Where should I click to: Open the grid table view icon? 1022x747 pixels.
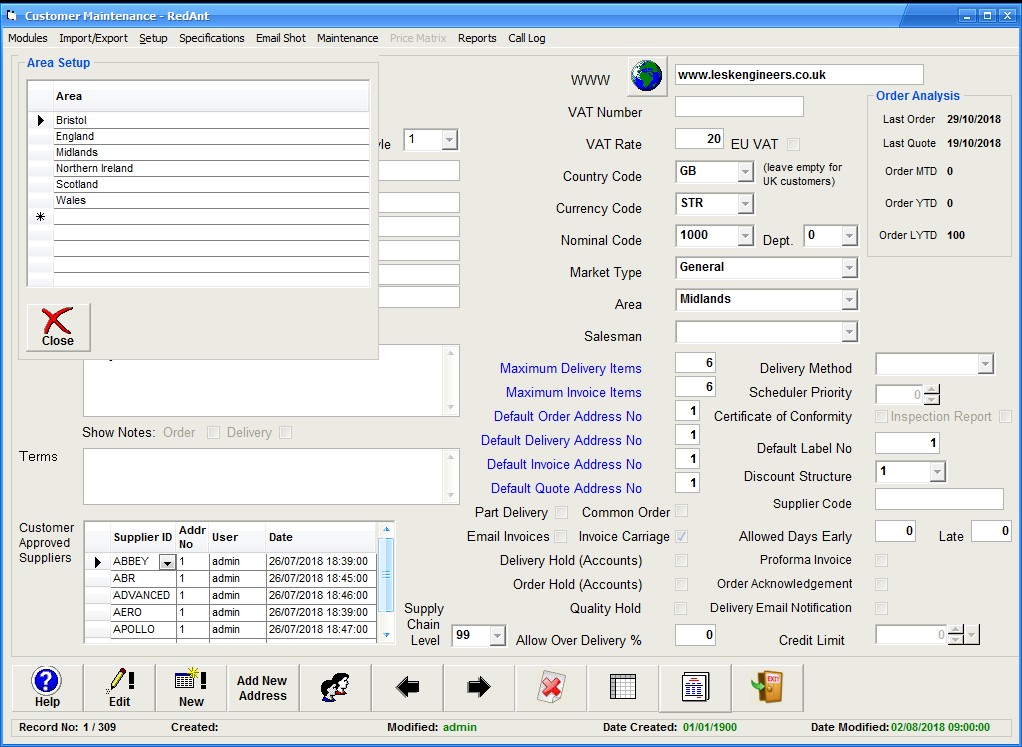coord(623,688)
